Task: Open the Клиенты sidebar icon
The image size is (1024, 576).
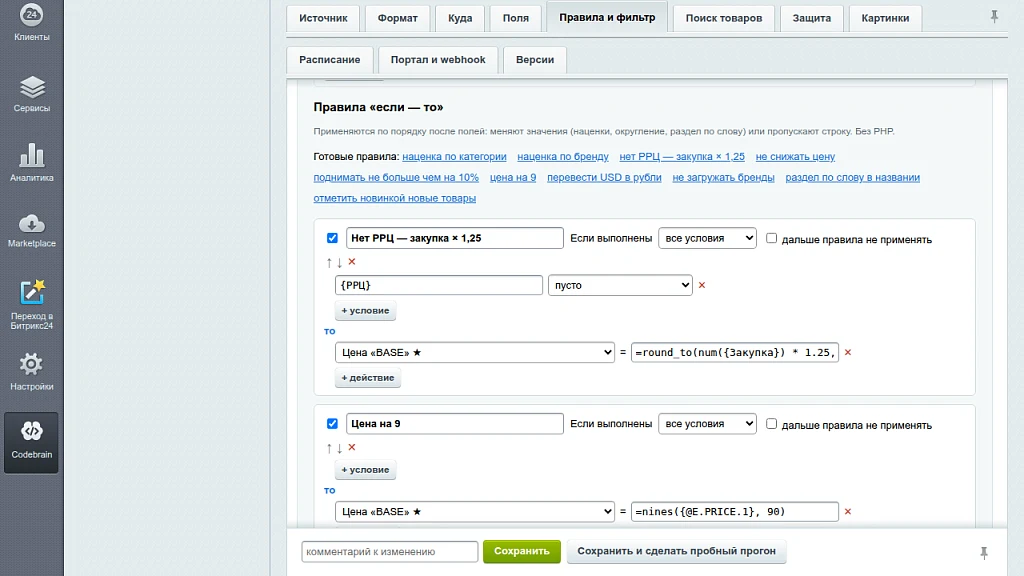Action: point(31,22)
